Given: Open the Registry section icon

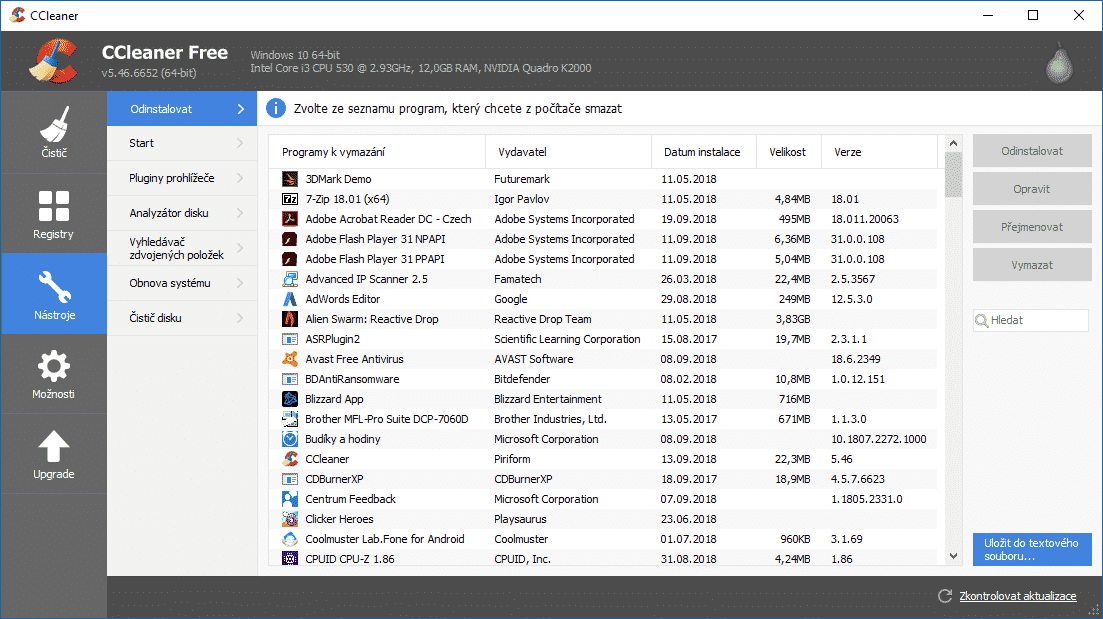Looking at the screenshot, I should tap(53, 207).
